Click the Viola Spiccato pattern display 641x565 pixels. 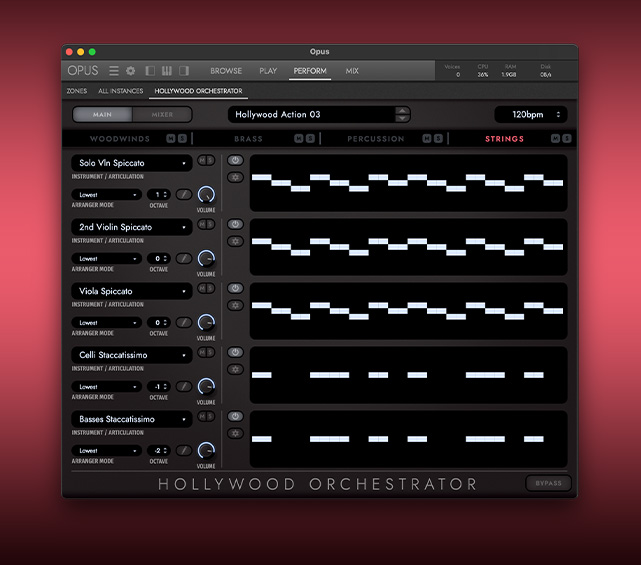[x=408, y=311]
